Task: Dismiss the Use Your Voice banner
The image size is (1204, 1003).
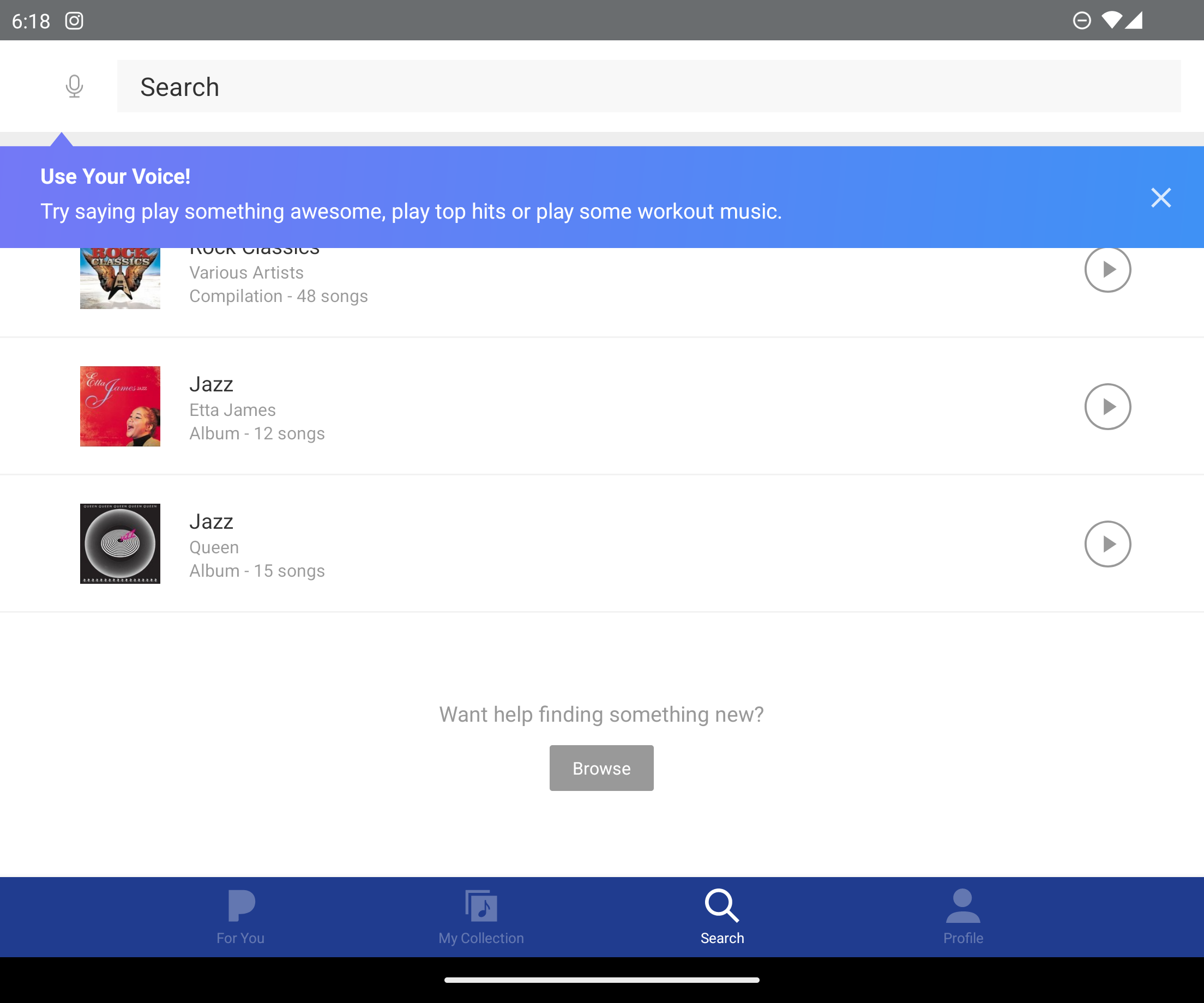Action: (x=1160, y=198)
